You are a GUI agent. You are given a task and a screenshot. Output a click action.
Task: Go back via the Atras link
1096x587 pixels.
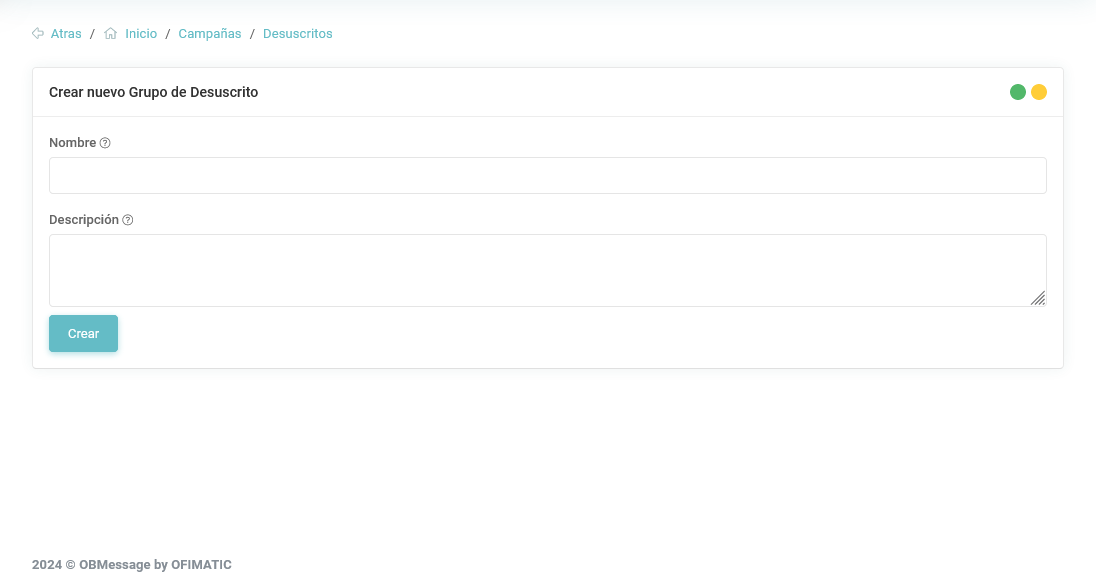pos(66,34)
